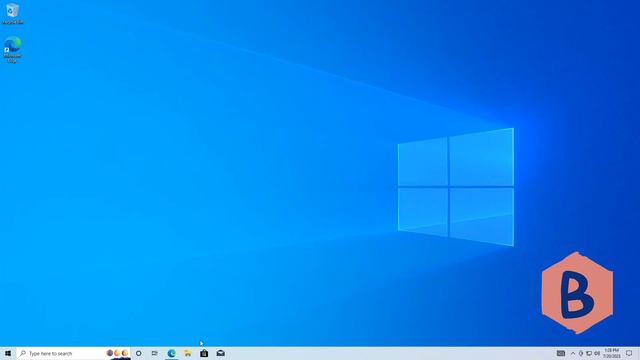Screen dimensions: 640x360
Task: Open the Mail app from the taskbar
Action: point(220,353)
